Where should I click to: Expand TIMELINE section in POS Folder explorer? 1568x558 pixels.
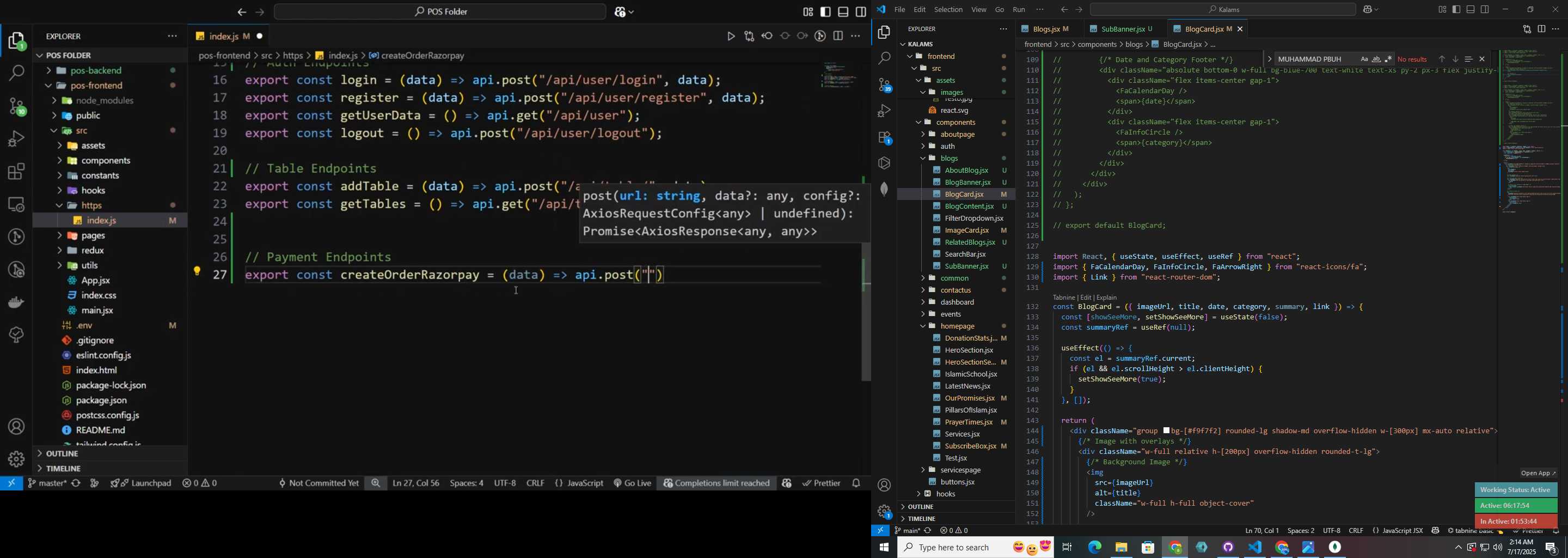(x=109, y=469)
